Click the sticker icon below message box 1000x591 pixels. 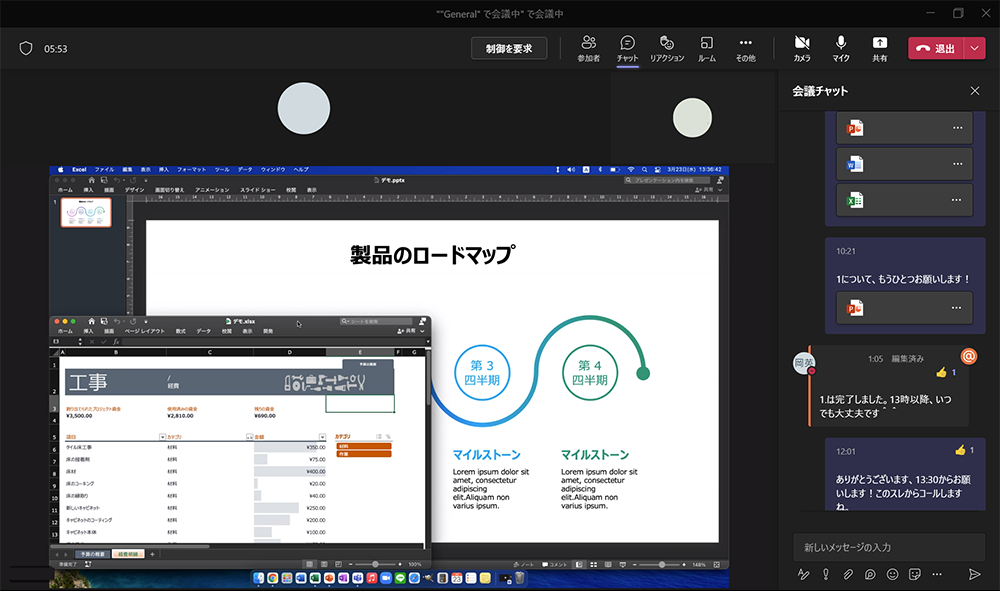[915, 574]
